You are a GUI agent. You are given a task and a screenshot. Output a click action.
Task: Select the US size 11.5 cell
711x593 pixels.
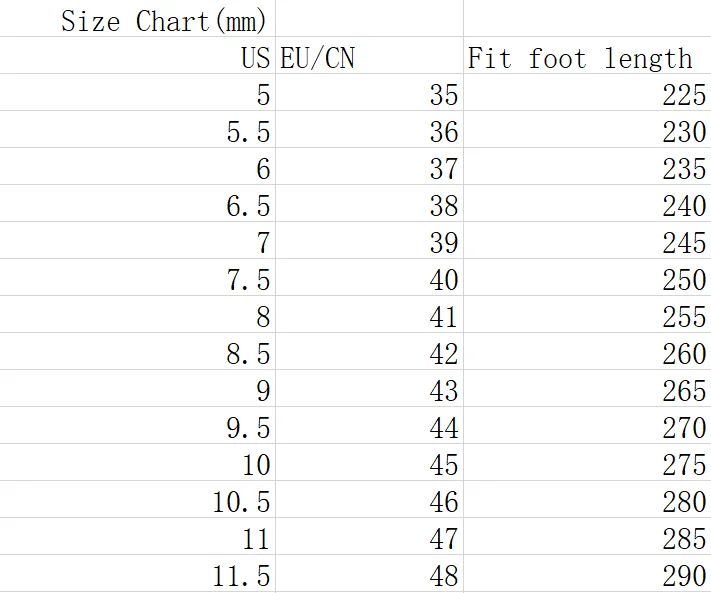pos(241,576)
